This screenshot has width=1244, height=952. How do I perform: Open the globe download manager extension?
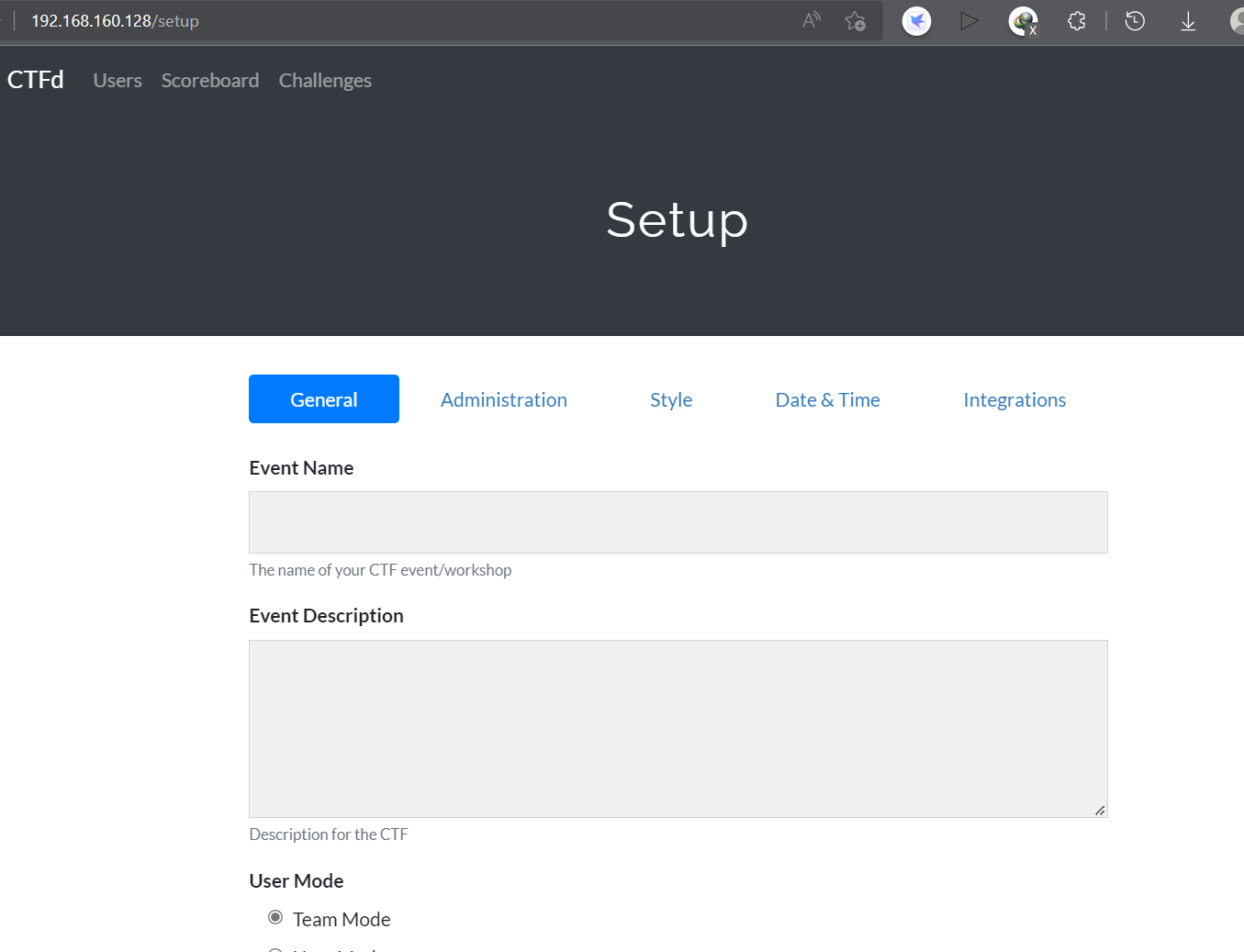[x=1023, y=20]
